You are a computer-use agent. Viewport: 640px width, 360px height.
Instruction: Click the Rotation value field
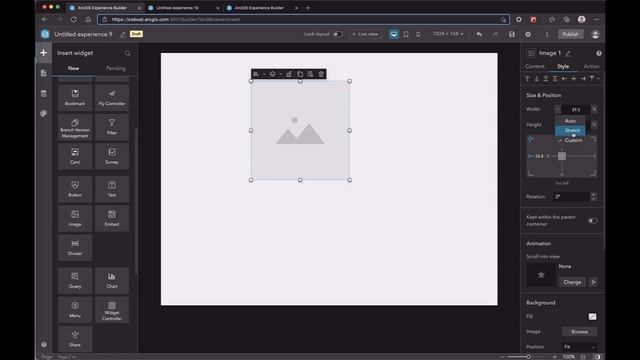coord(572,197)
